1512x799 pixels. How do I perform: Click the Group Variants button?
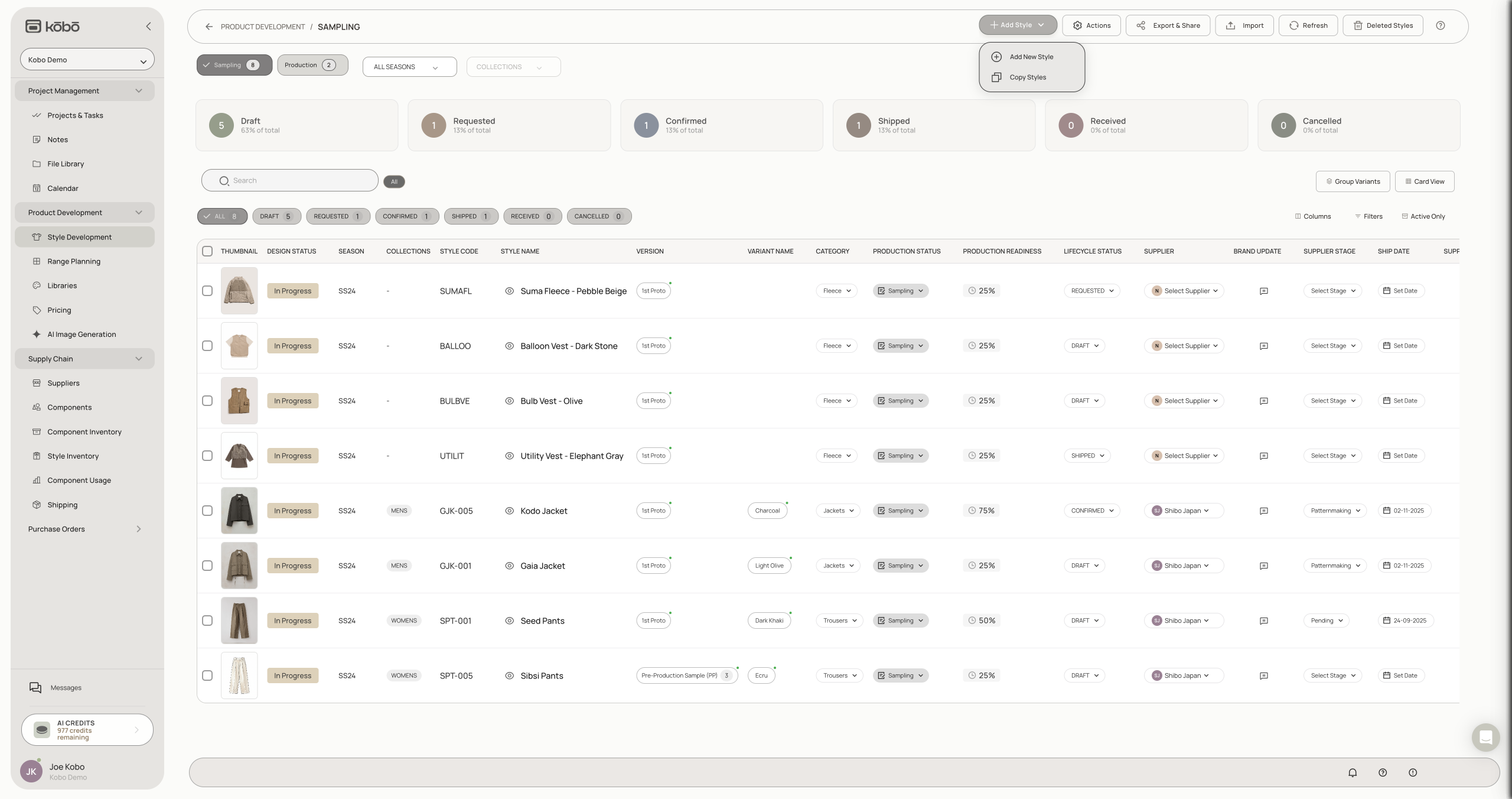(1353, 181)
